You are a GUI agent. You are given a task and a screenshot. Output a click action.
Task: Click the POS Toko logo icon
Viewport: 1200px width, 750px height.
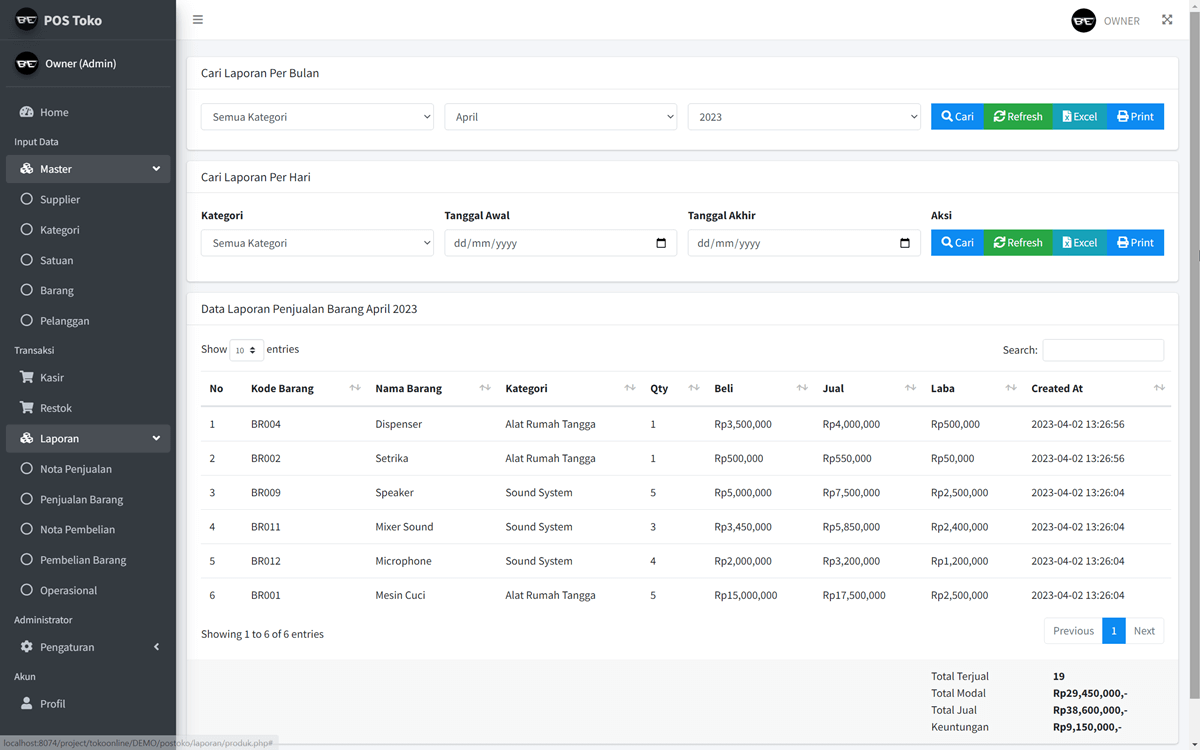pos(26,19)
